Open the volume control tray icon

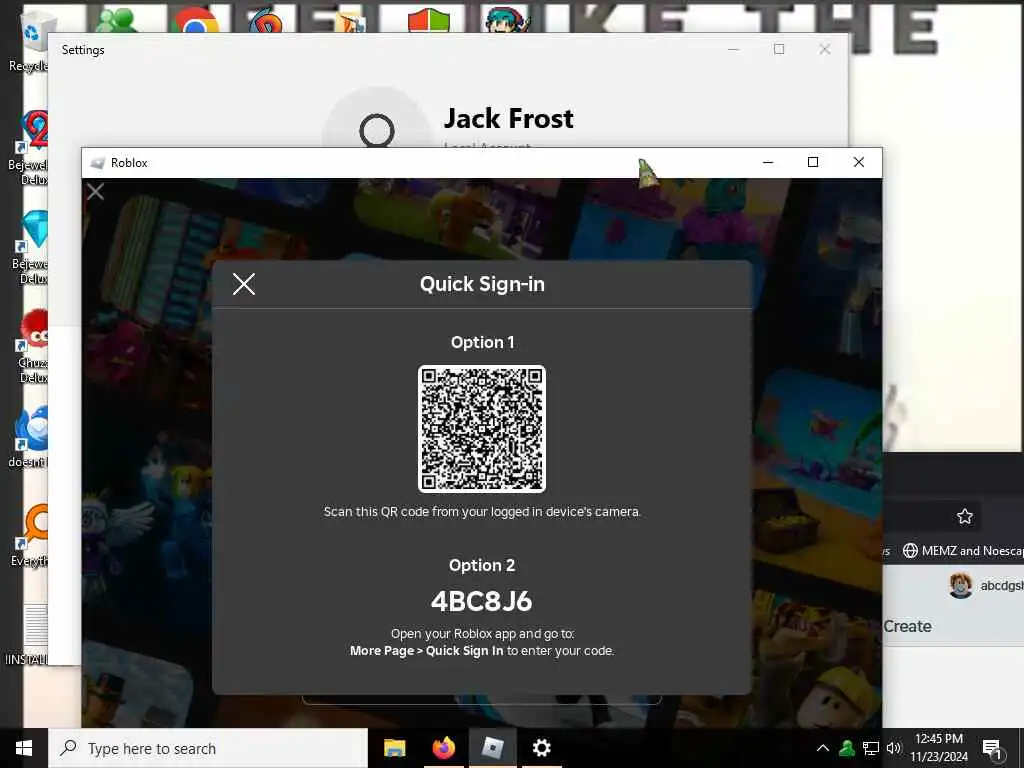coord(894,748)
